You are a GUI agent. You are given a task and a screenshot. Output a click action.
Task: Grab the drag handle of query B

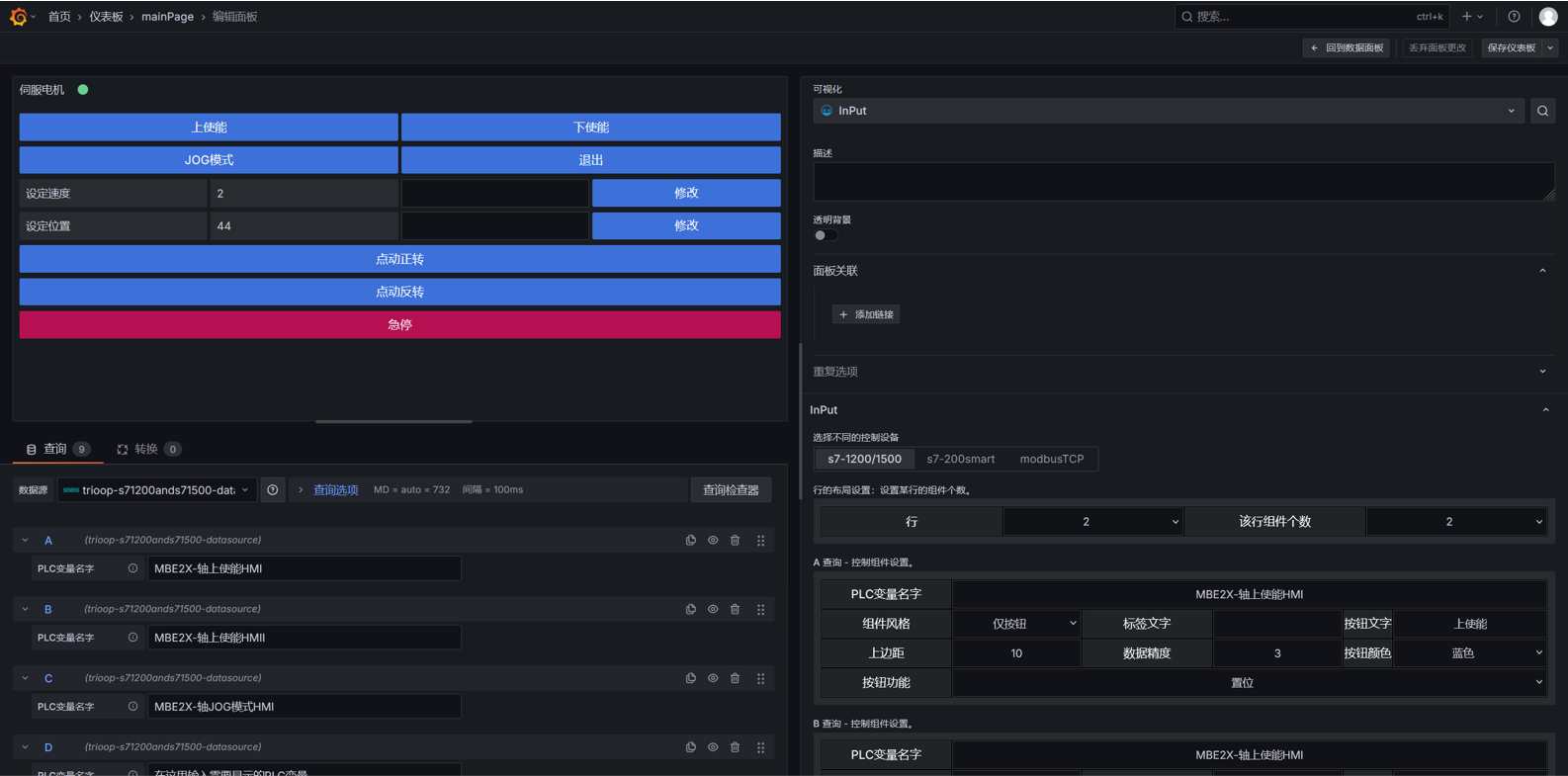(x=760, y=610)
